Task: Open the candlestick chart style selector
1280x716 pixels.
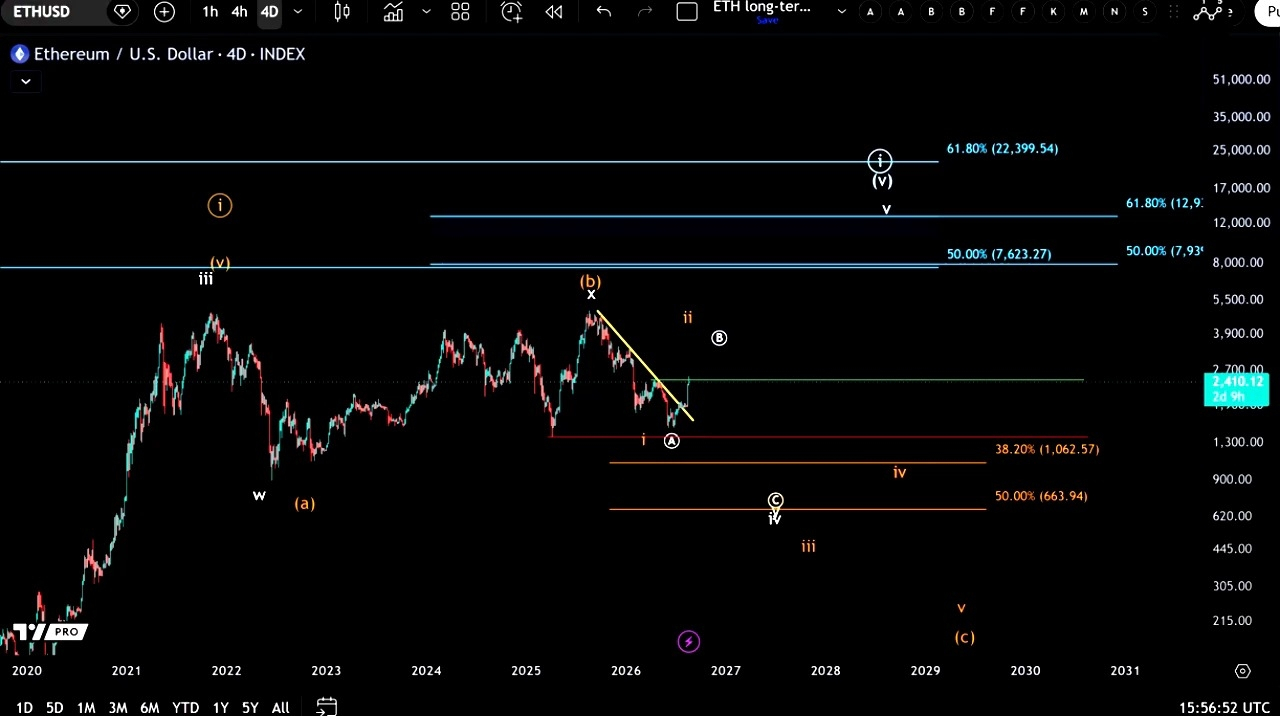Action: [x=342, y=12]
